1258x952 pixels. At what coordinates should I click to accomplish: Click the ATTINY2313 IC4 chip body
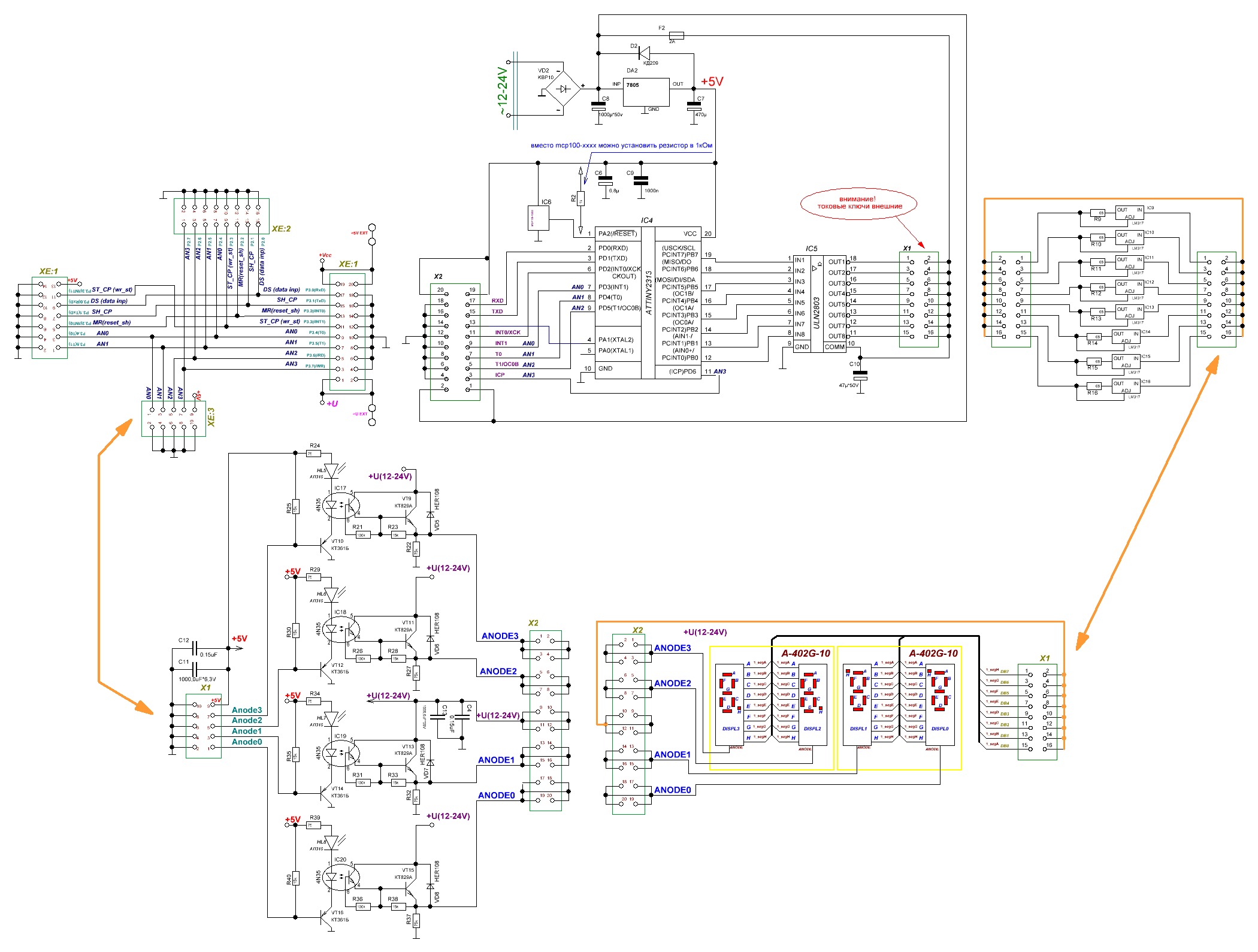click(648, 301)
